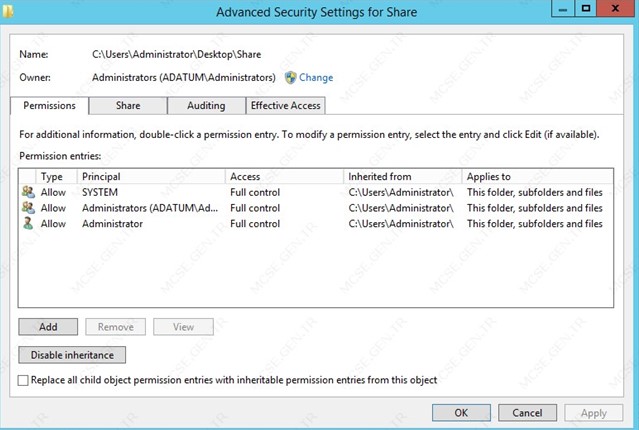The image size is (639, 430).
Task: Click the Add button
Action: (48, 327)
